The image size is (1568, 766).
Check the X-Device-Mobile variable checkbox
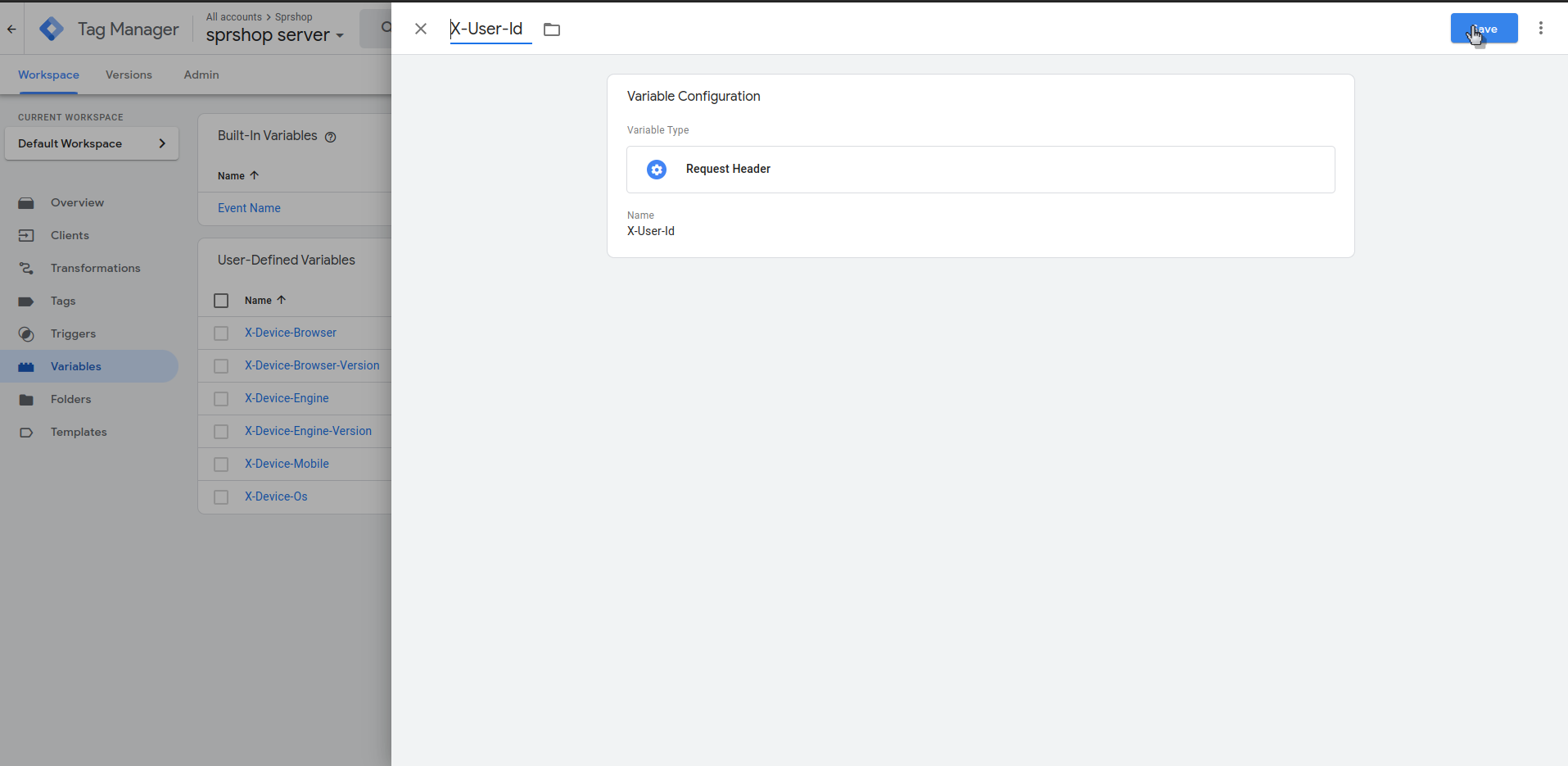click(220, 464)
